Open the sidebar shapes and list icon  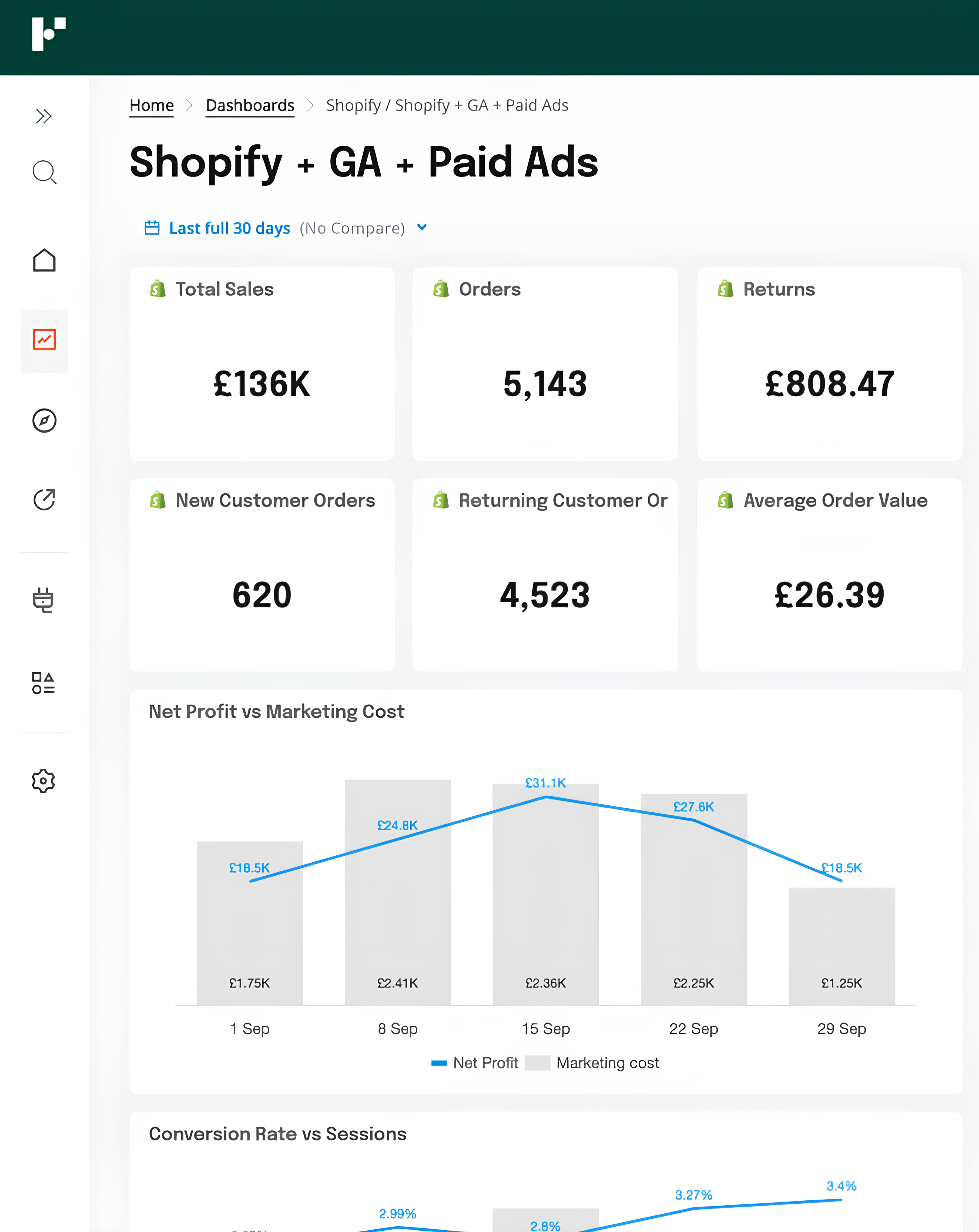[43, 683]
